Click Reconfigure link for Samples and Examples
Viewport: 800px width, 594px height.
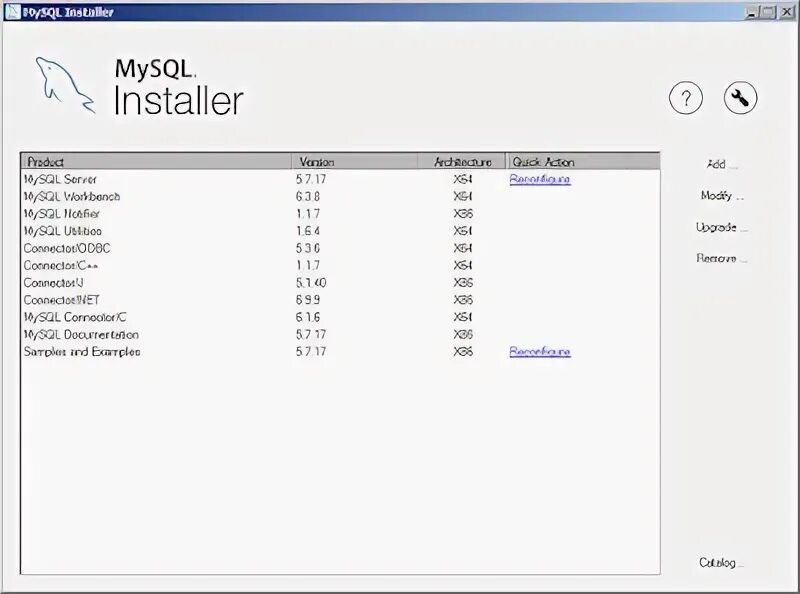(x=540, y=352)
